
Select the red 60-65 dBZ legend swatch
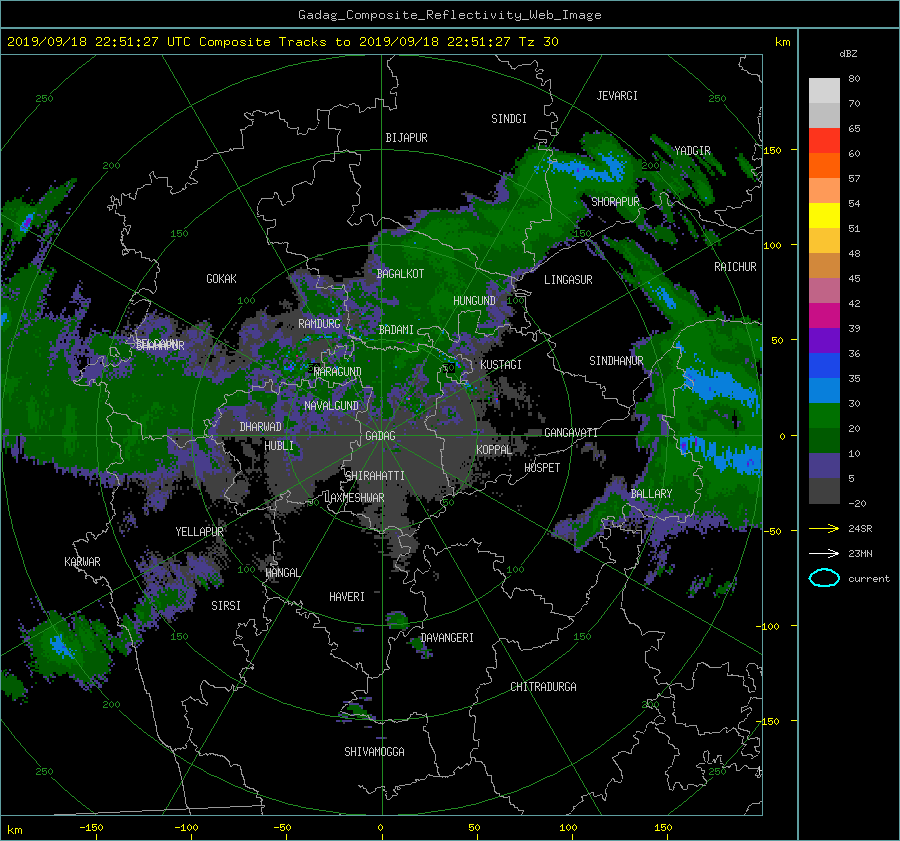coord(824,140)
